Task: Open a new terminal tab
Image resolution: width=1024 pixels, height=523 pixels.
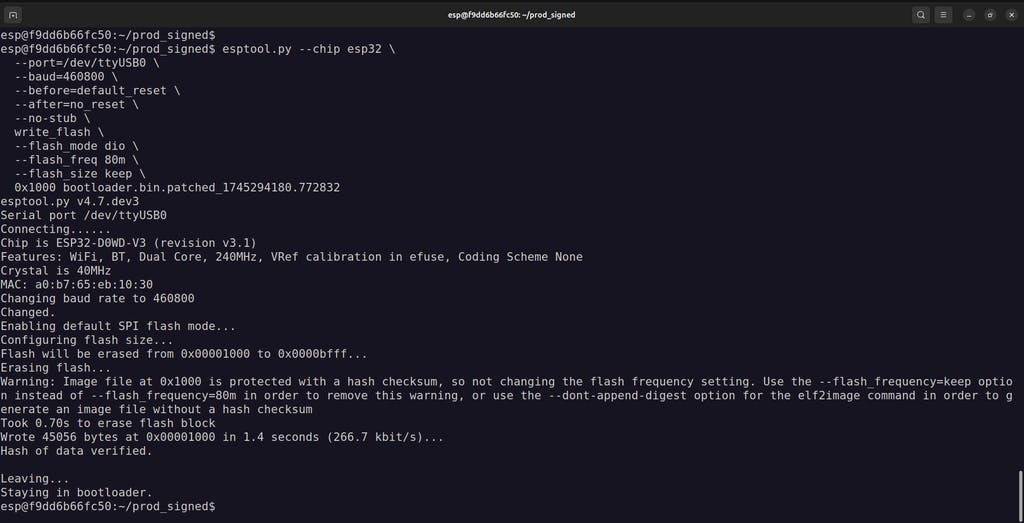Action: click(12, 15)
